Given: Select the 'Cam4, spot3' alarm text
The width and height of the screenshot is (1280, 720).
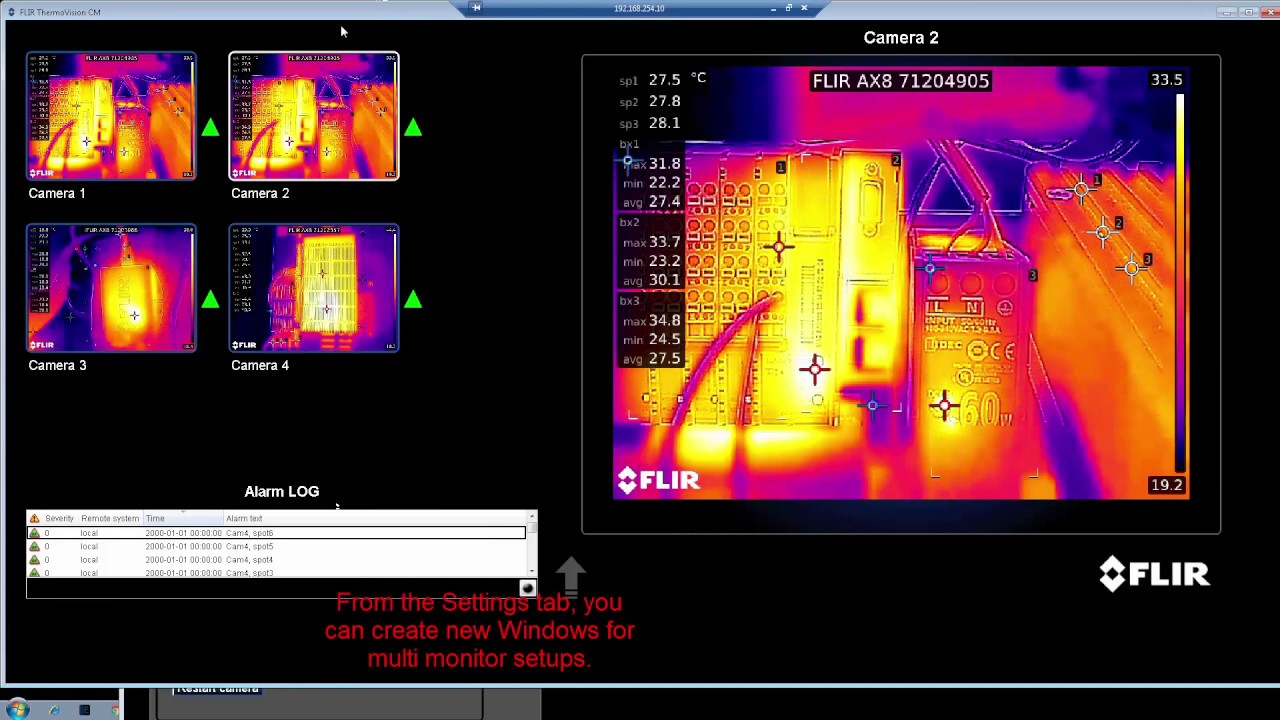Looking at the screenshot, I should click(x=249, y=573).
